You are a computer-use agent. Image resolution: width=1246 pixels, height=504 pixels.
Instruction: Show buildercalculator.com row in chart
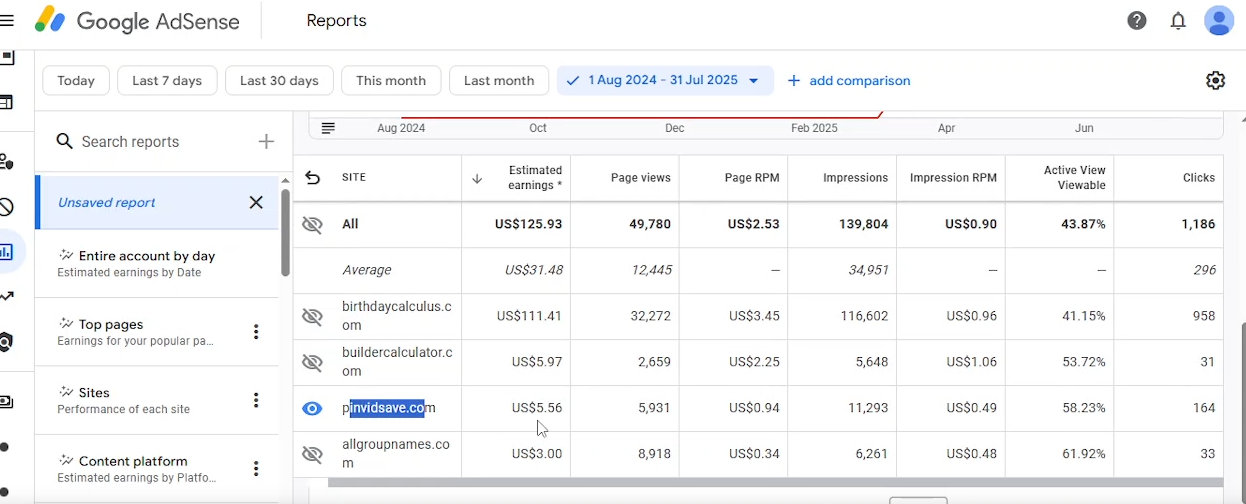tap(313, 362)
